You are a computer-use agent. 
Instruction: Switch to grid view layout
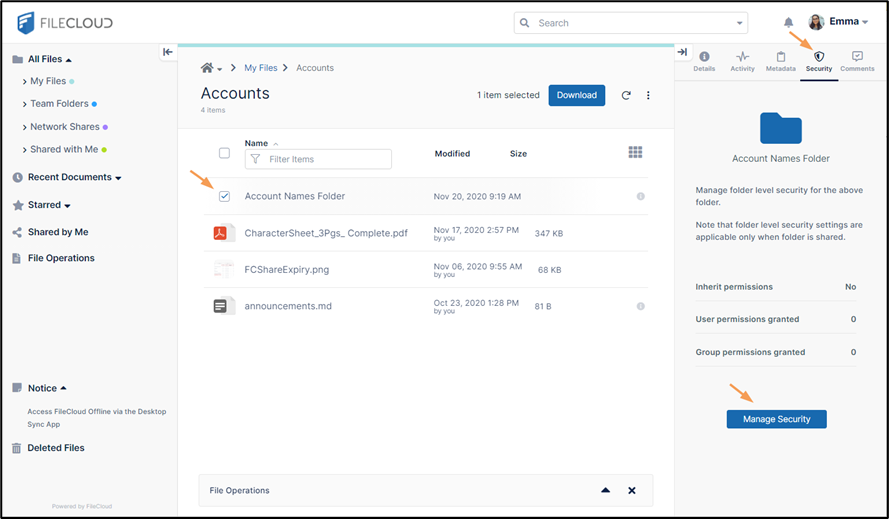point(635,152)
